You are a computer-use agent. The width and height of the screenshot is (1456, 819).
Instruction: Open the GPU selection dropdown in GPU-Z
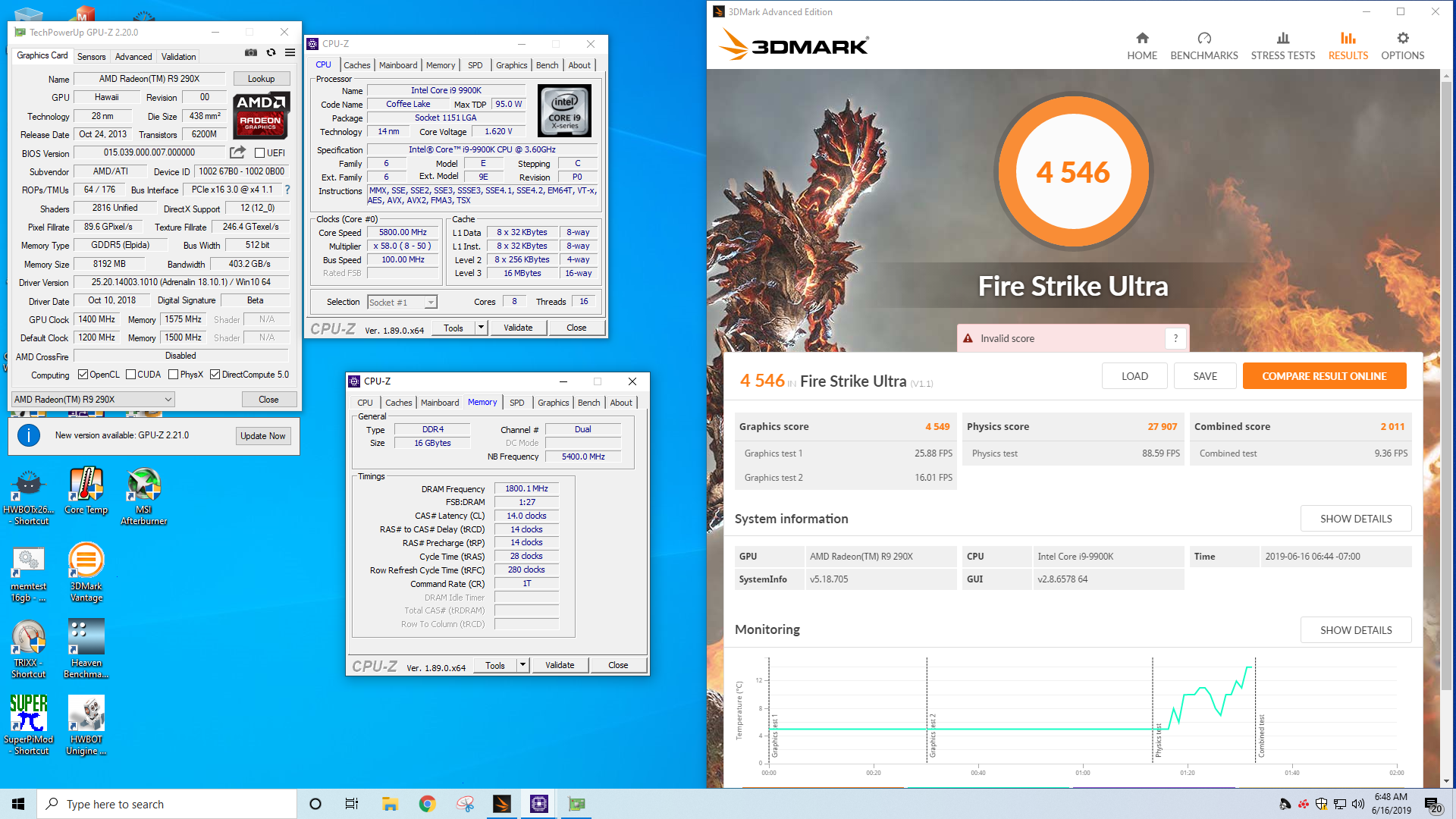point(93,400)
